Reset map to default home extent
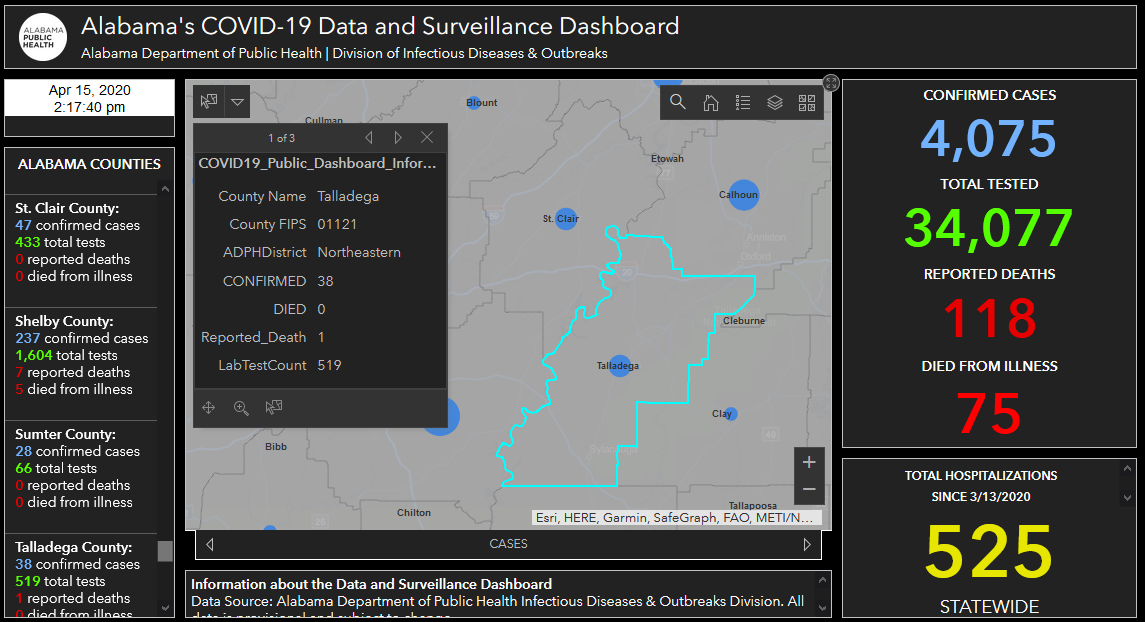This screenshot has height=622, width=1145. [710, 102]
